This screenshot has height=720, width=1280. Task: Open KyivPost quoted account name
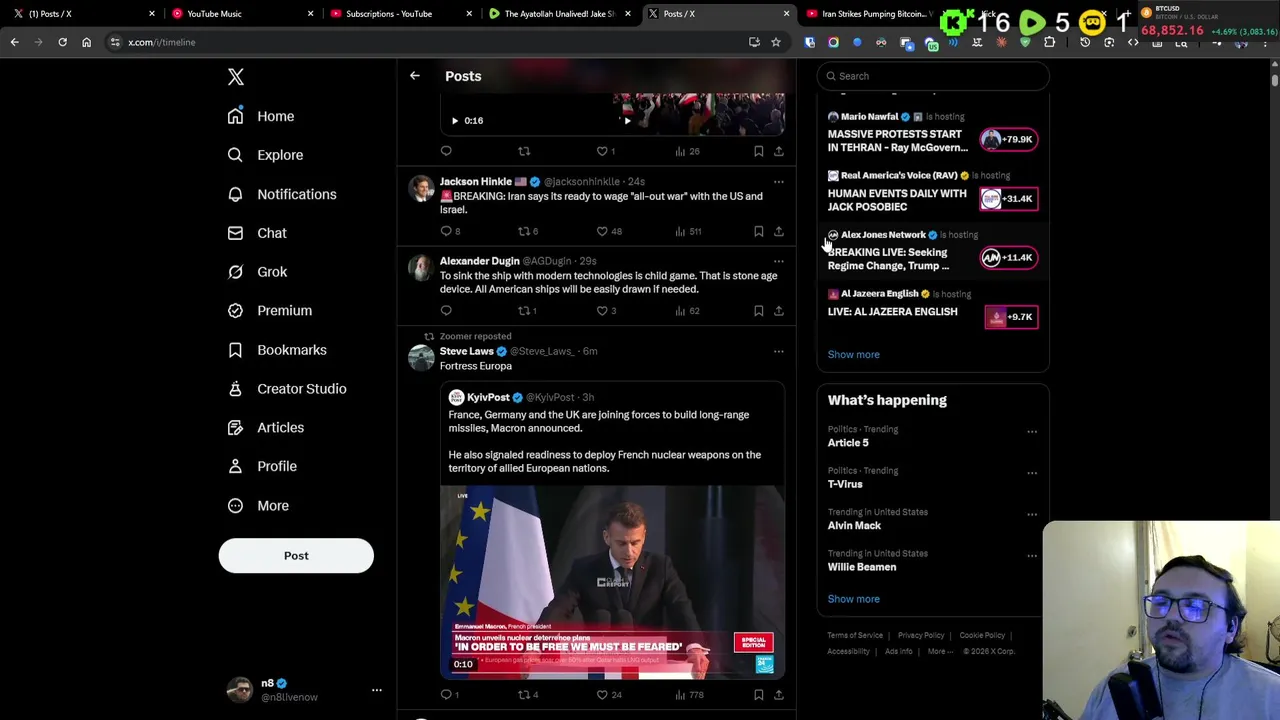(488, 398)
